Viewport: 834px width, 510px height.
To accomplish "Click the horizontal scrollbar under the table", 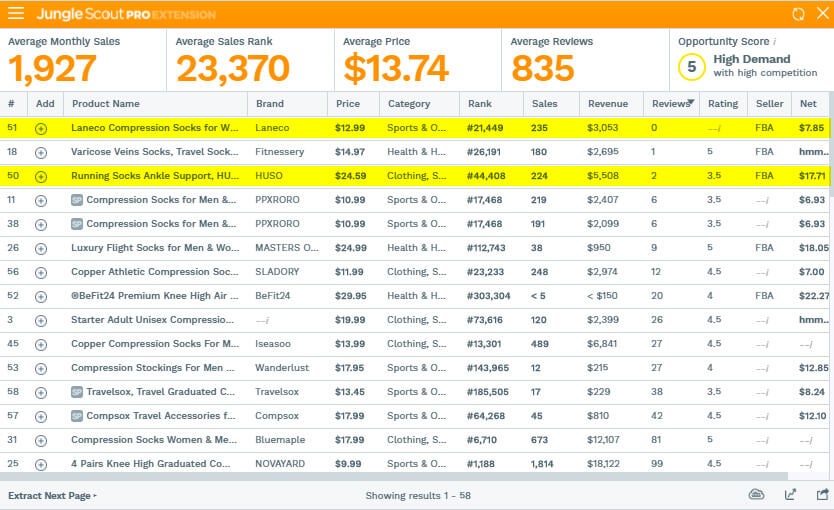I will pyautogui.click(x=394, y=476).
